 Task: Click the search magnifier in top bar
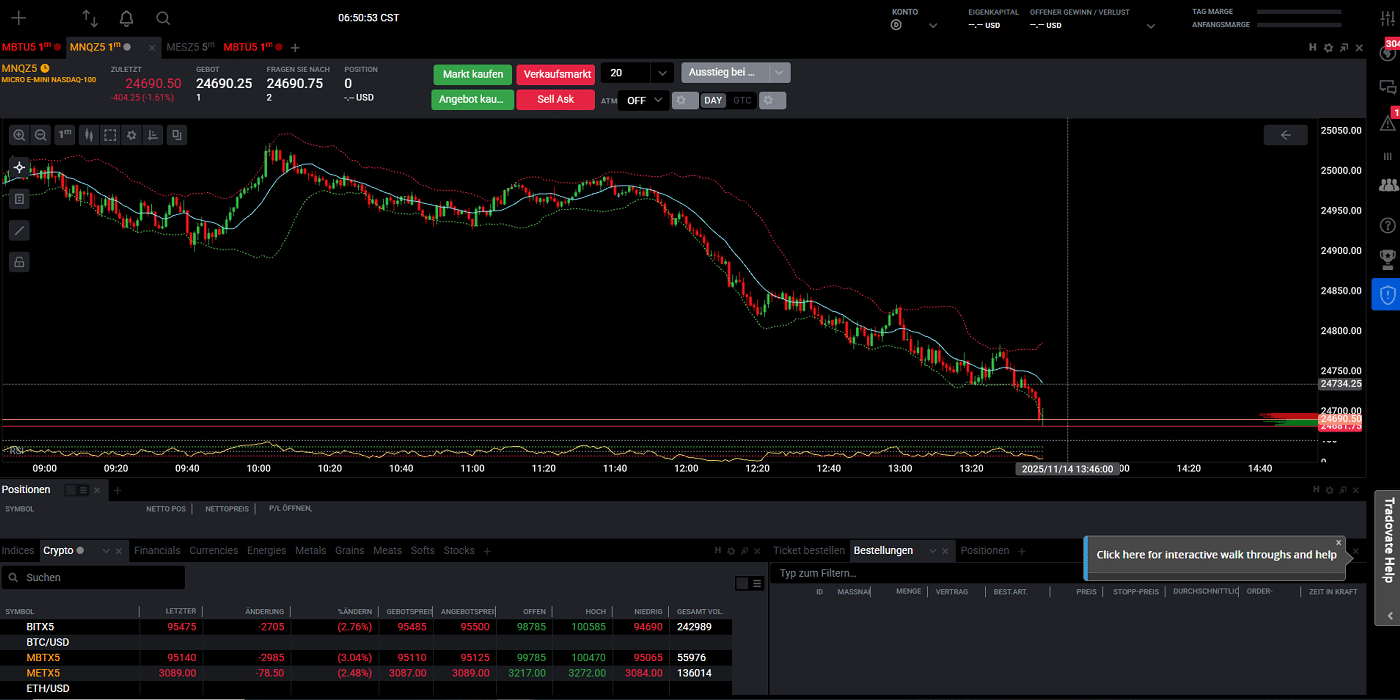pyautogui.click(x=163, y=18)
